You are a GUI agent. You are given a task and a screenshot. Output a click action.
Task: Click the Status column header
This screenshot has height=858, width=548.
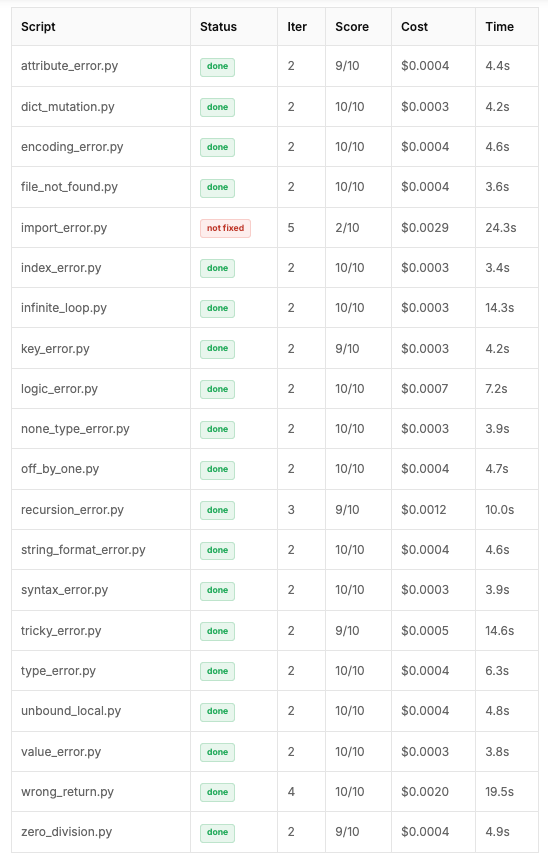[x=218, y=27]
